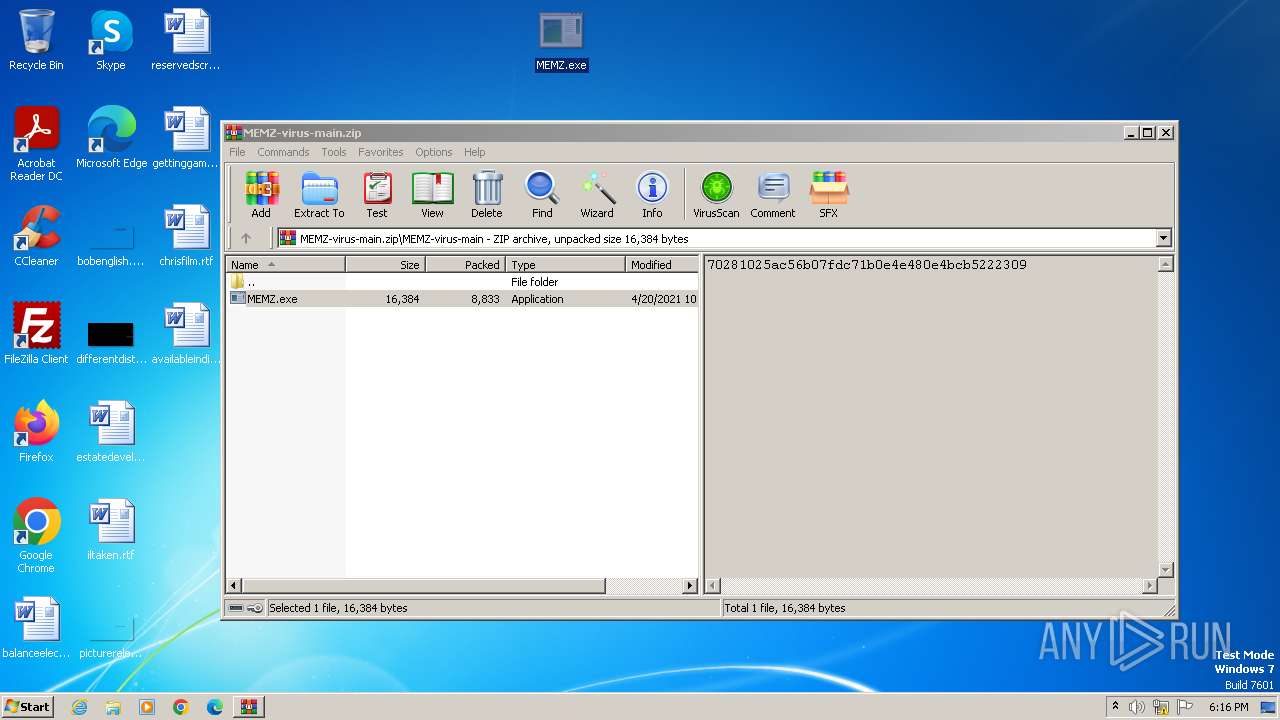
Task: Open the Tools menu
Action: [334, 152]
